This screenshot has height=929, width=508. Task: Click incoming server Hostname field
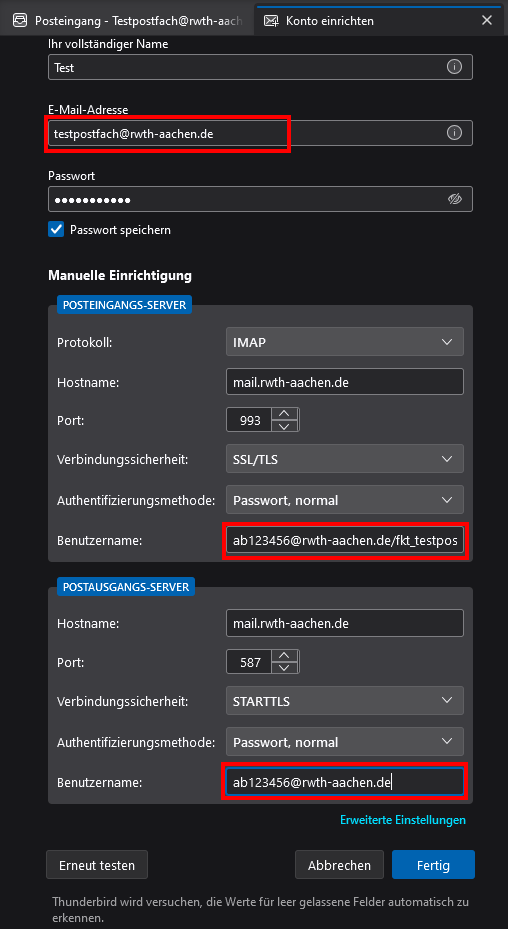coord(344,382)
